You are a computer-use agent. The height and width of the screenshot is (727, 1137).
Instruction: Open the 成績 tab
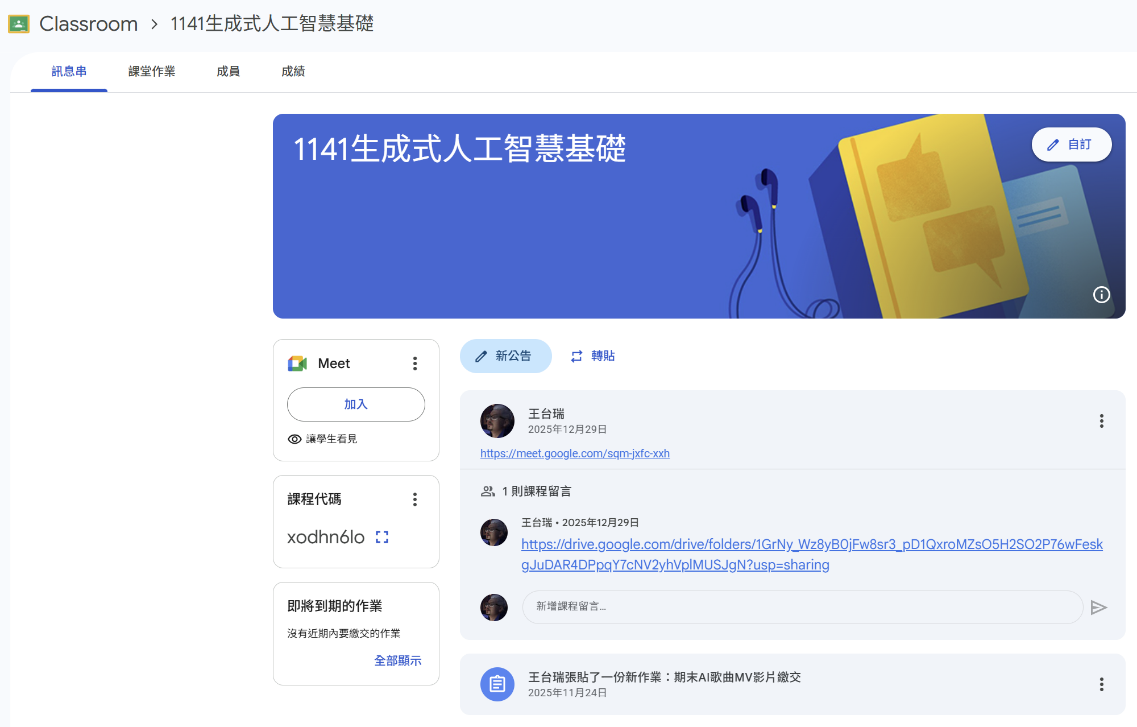click(x=293, y=72)
